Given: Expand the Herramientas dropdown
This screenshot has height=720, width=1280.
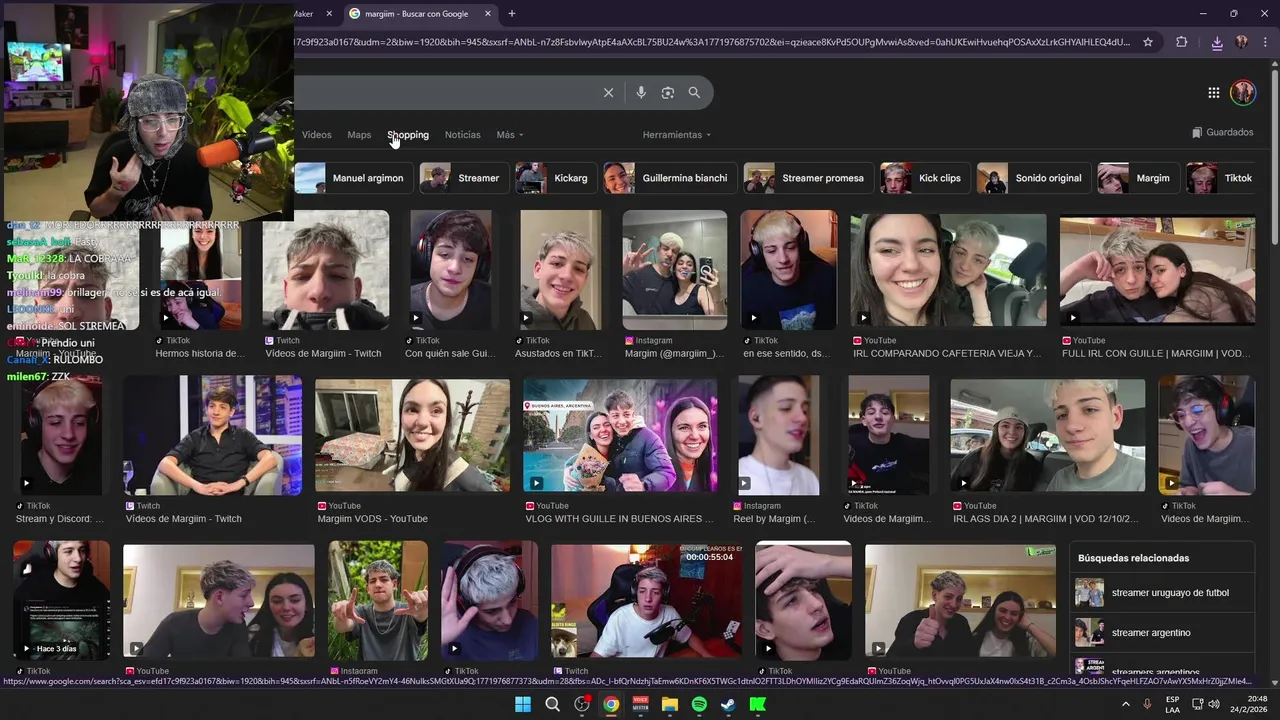Looking at the screenshot, I should pyautogui.click(x=677, y=135).
